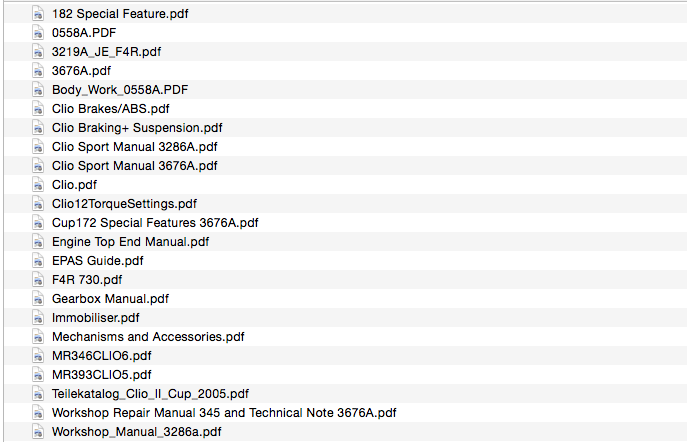Click the icon next to MR346CLIO6.pdf
Viewport: 687px width, 442px height.
(38, 356)
